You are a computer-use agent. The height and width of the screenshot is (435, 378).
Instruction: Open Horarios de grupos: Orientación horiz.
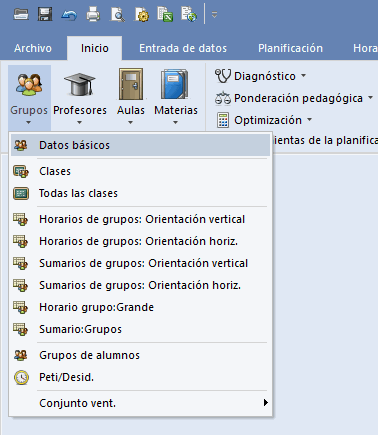point(140,241)
